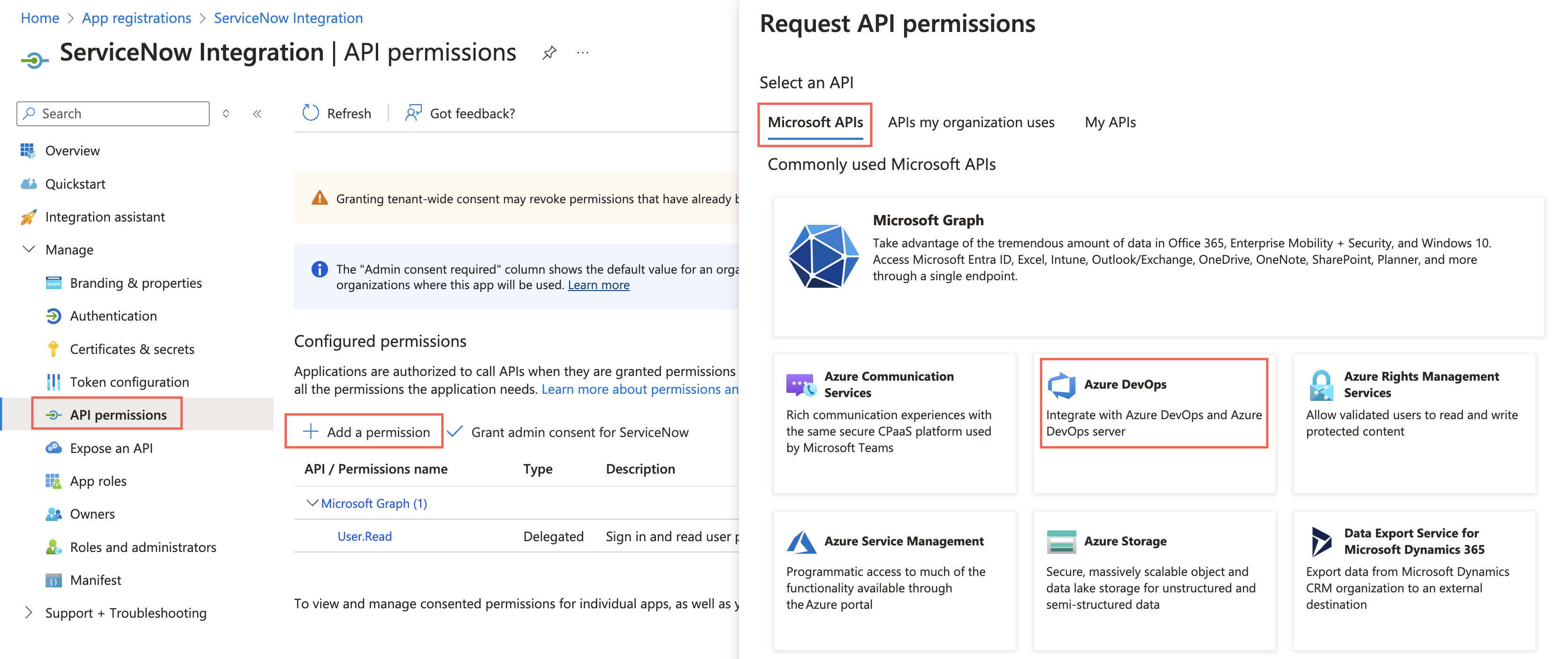Click the blue info icon in the notice

(320, 269)
